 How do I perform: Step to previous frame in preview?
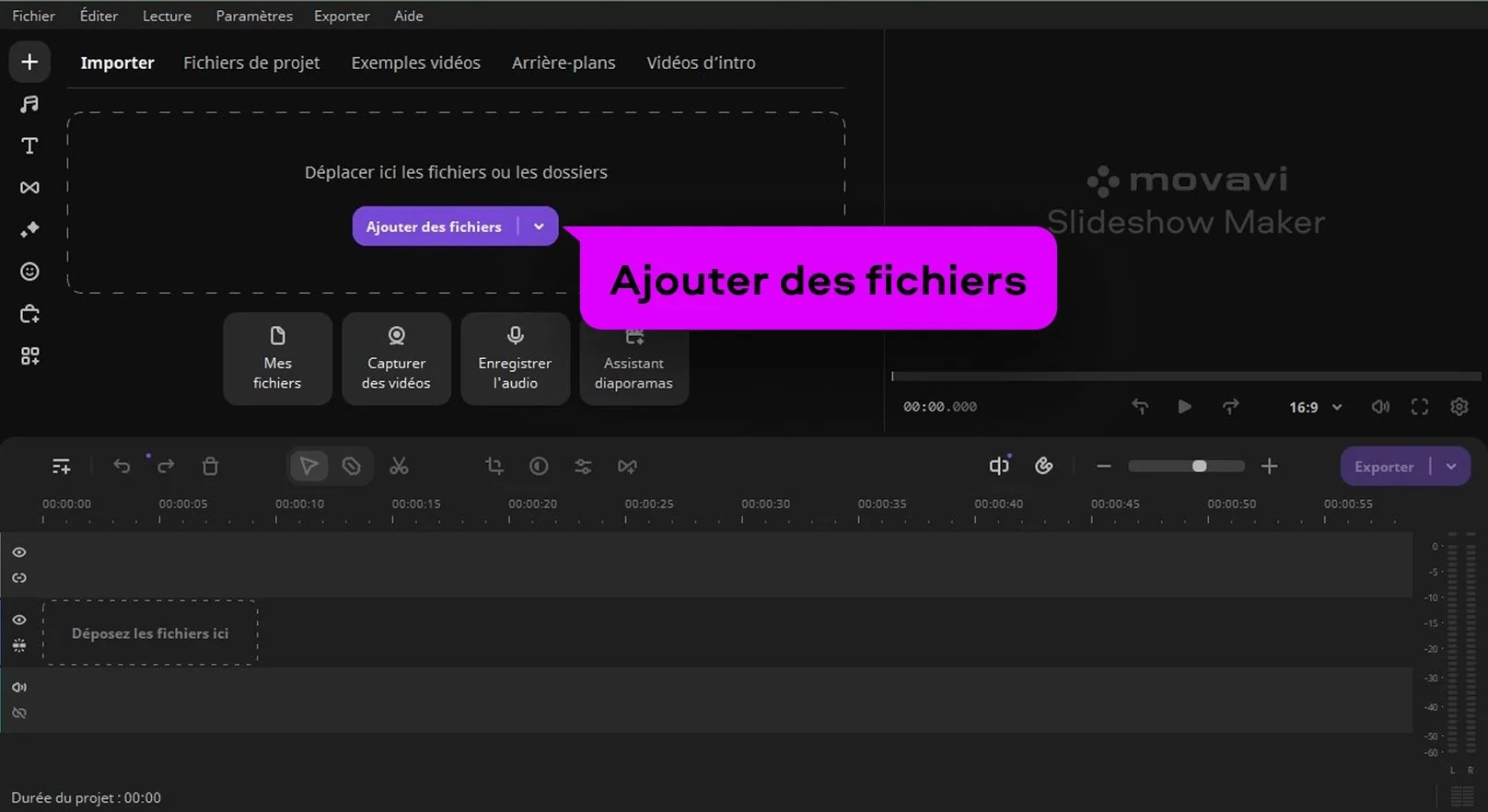1140,407
